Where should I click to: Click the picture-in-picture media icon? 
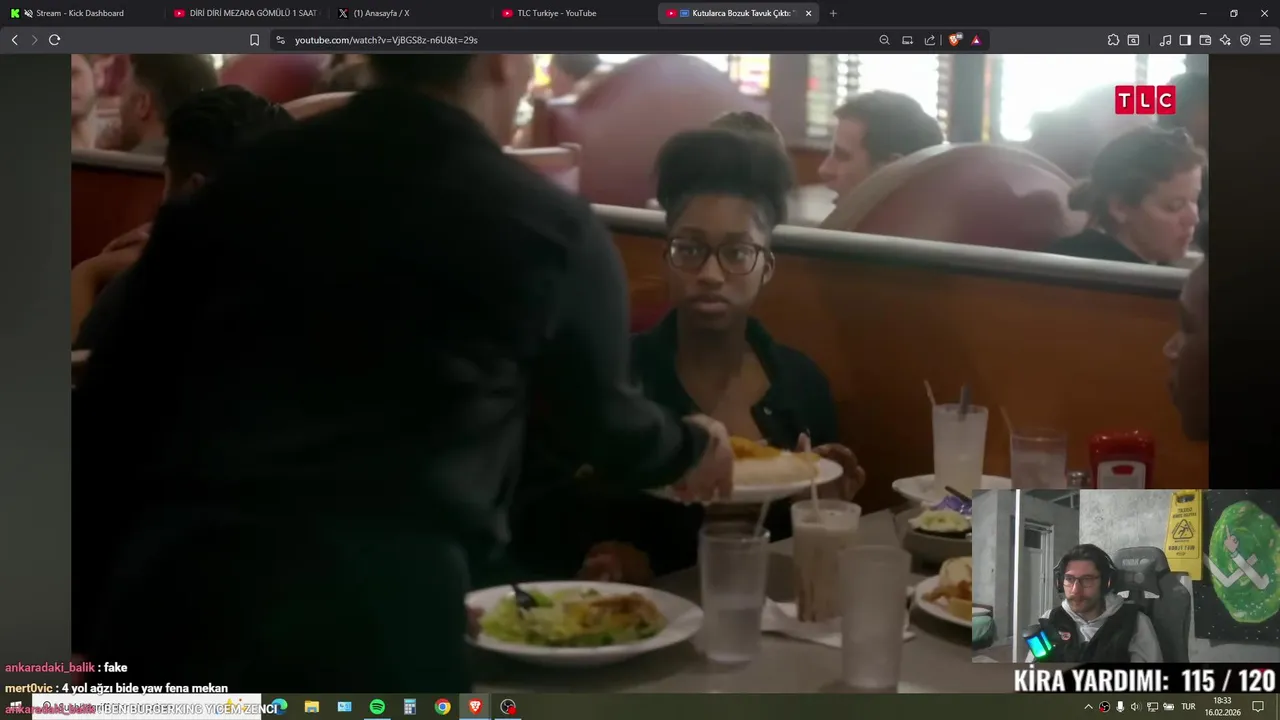907,40
